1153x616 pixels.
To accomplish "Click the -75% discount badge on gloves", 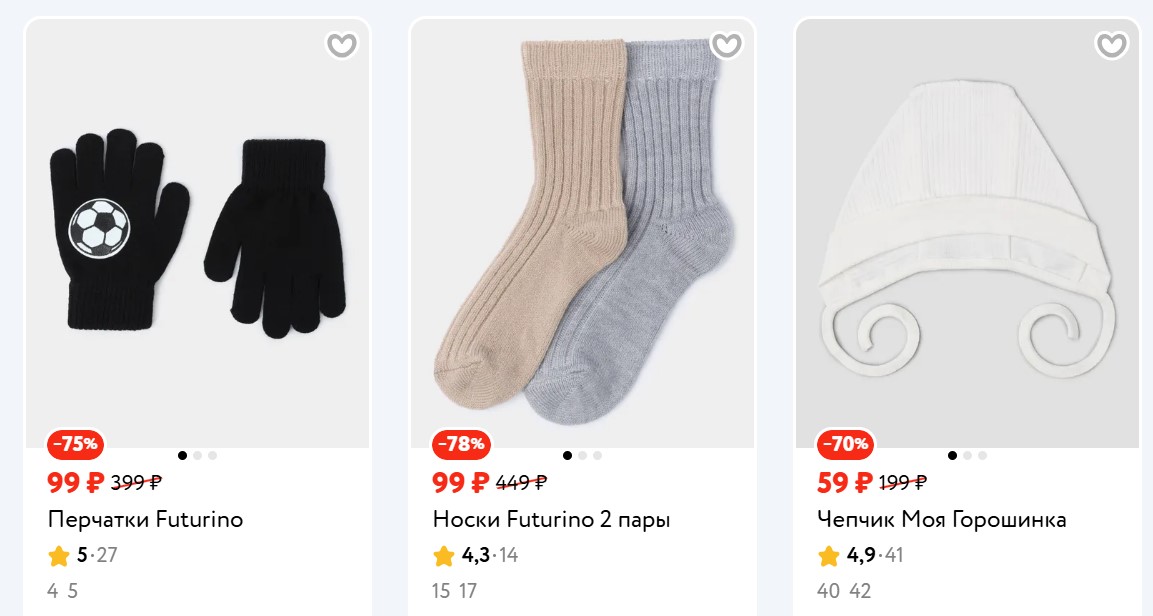I will tap(75, 444).
